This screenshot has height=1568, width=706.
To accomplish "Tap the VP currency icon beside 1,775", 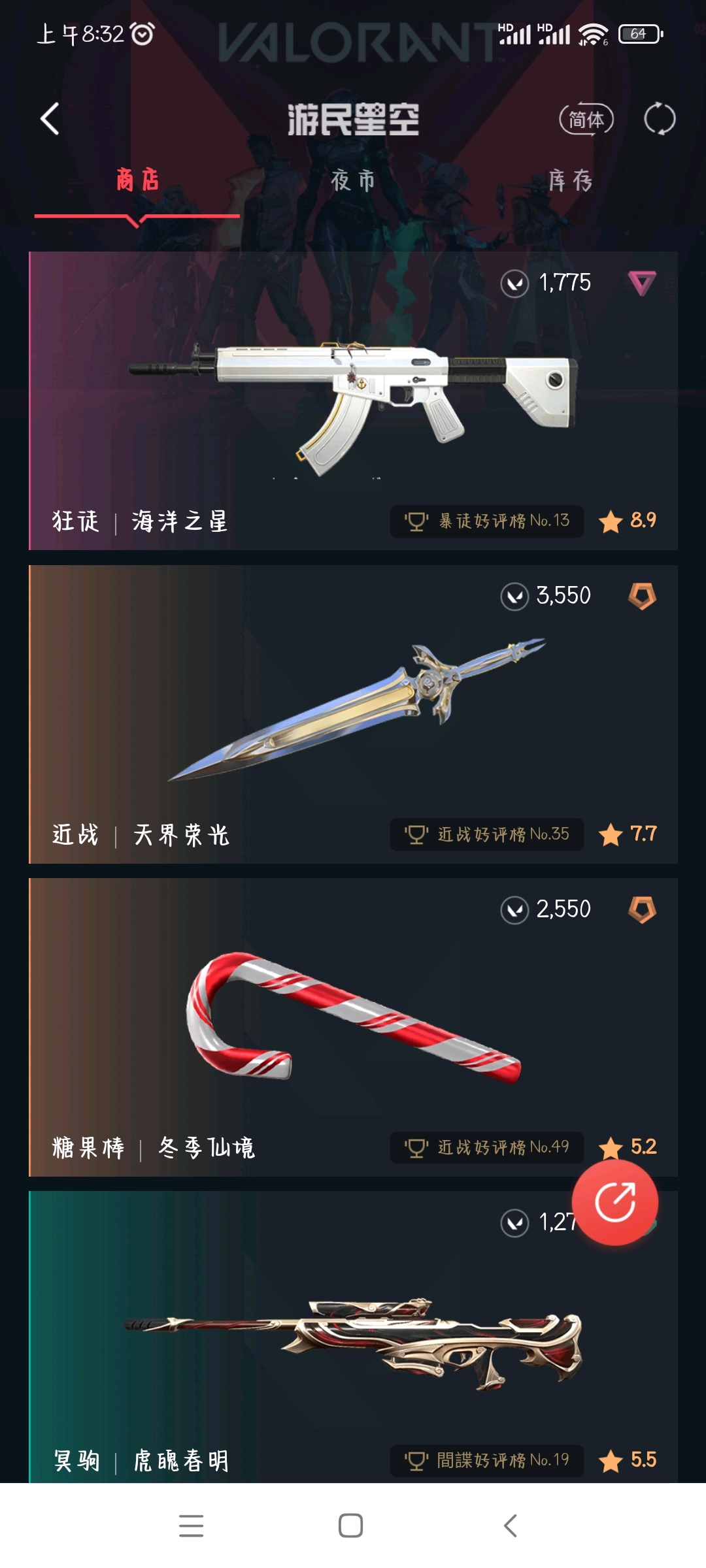I will click(514, 284).
